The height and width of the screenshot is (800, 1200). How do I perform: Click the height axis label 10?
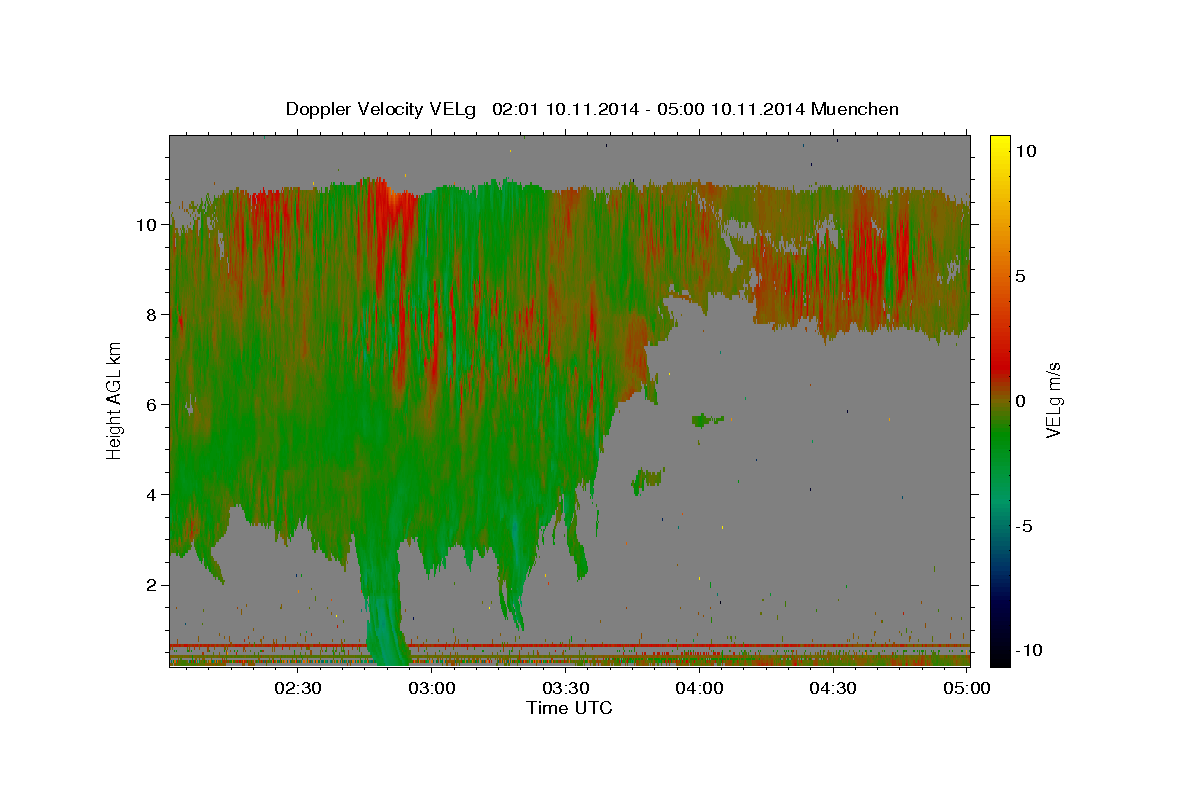click(x=147, y=225)
